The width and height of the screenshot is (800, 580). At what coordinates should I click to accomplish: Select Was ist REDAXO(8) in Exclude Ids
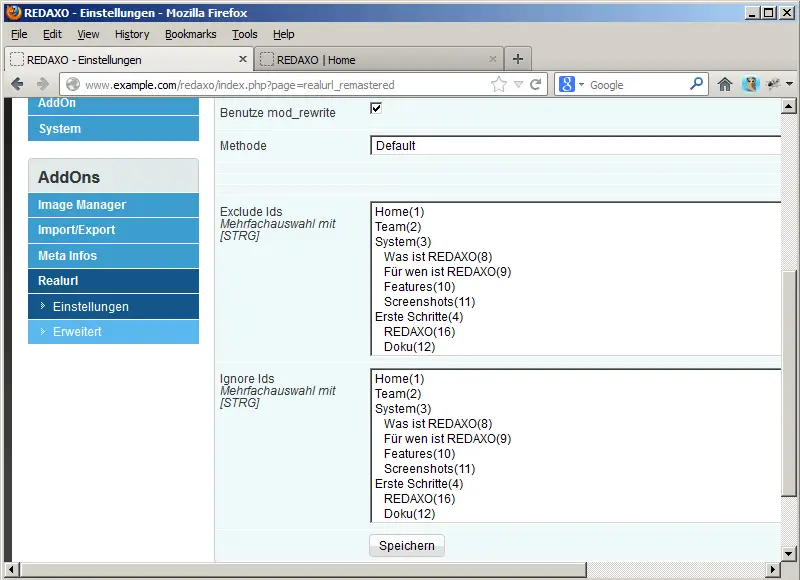pyautogui.click(x=576, y=257)
